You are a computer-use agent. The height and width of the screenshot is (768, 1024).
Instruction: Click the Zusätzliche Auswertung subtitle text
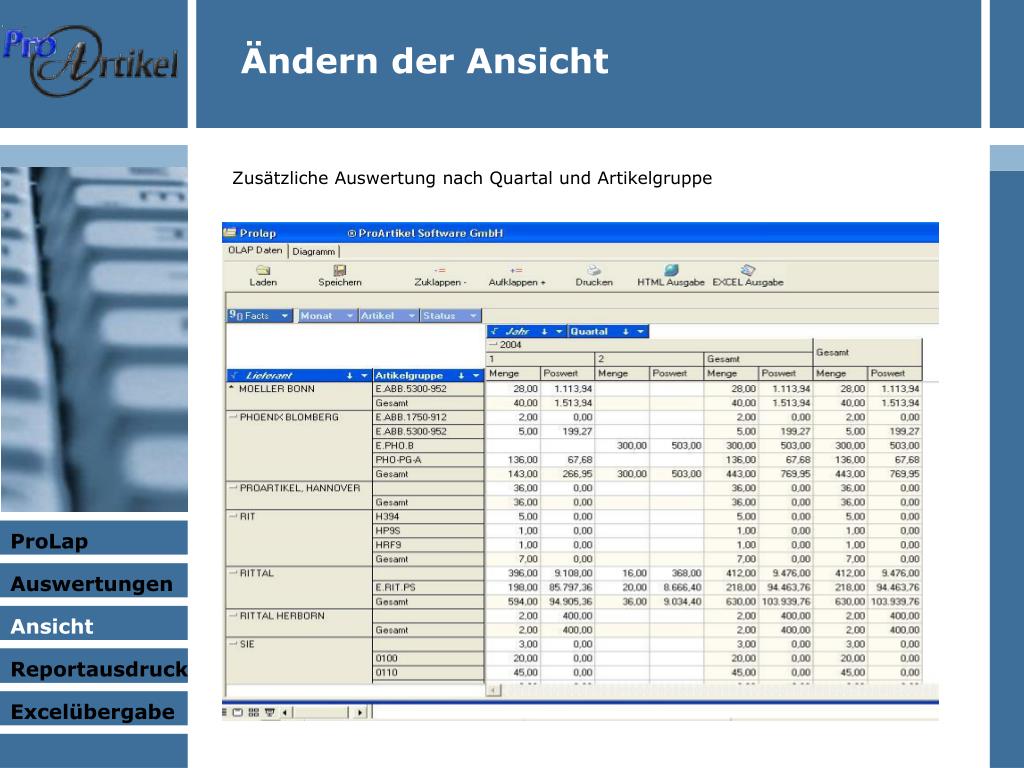[x=472, y=178]
